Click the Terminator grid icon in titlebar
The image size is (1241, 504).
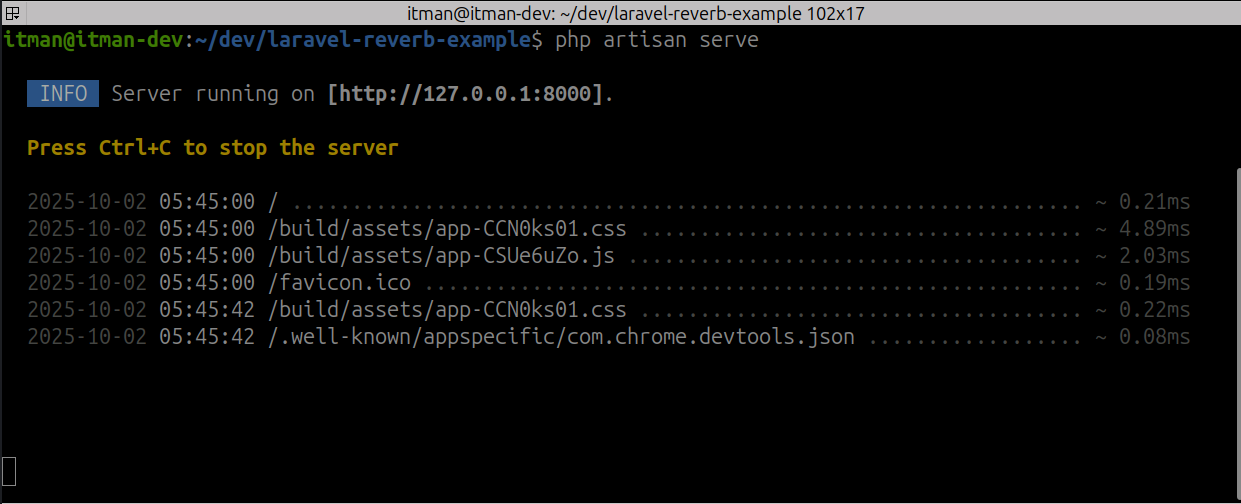[x=13, y=13]
